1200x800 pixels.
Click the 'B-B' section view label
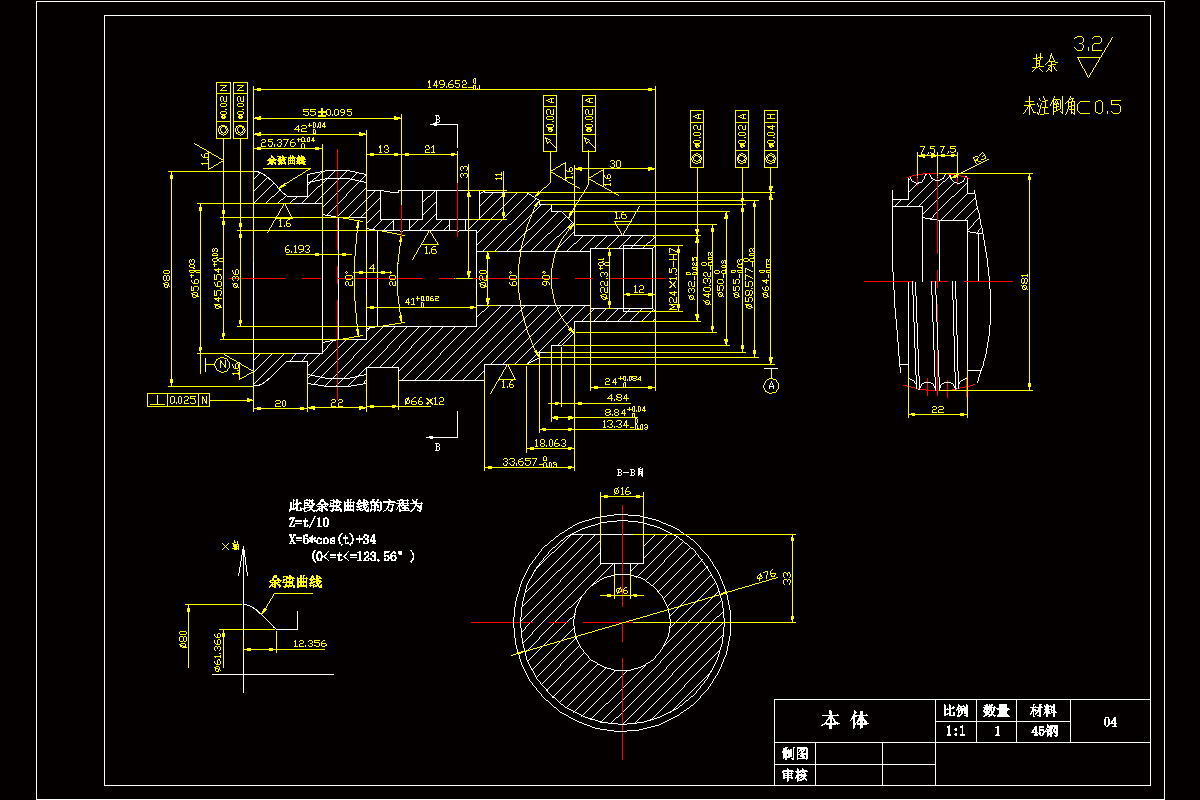(630, 471)
